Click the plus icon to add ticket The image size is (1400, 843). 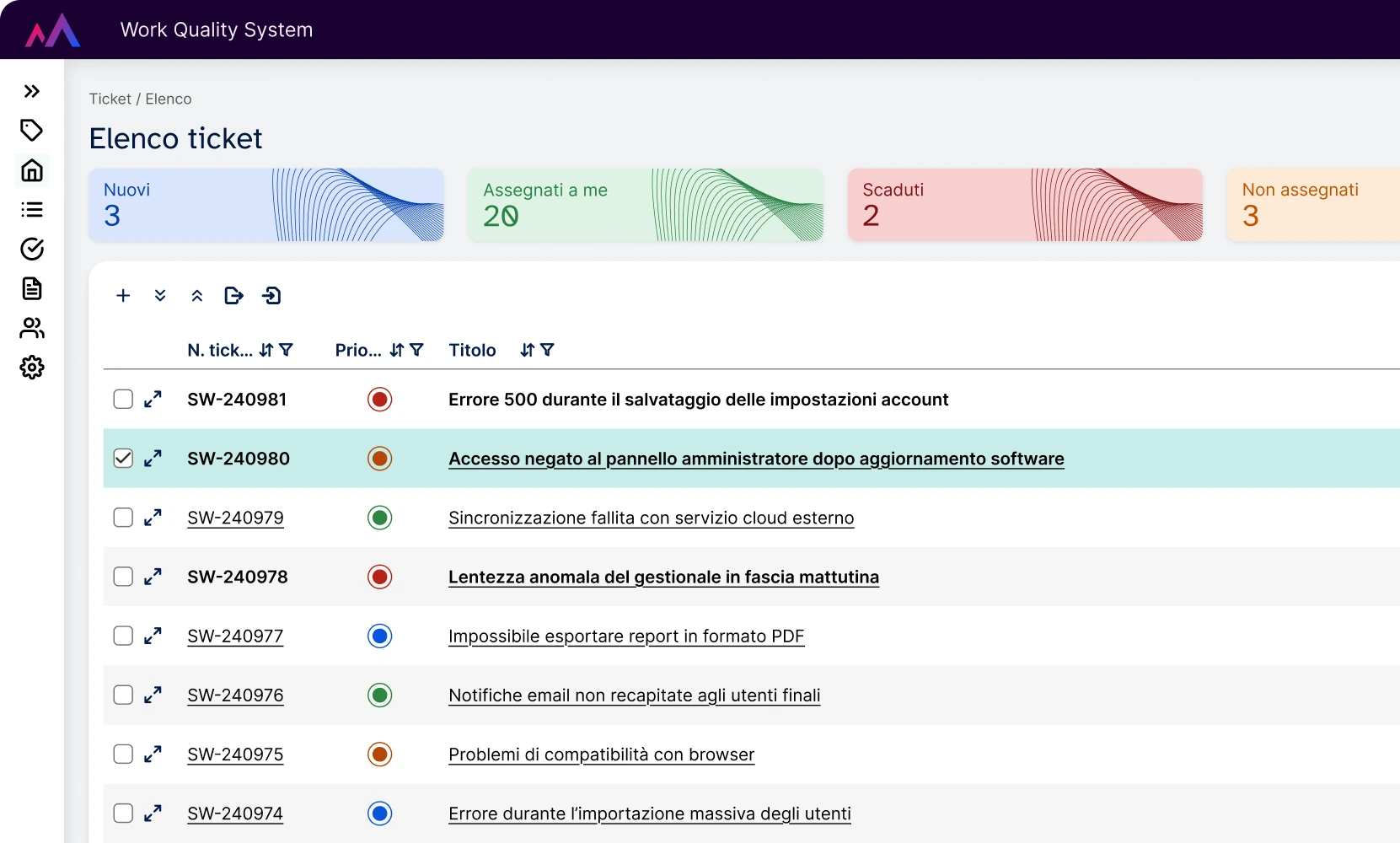pos(123,296)
